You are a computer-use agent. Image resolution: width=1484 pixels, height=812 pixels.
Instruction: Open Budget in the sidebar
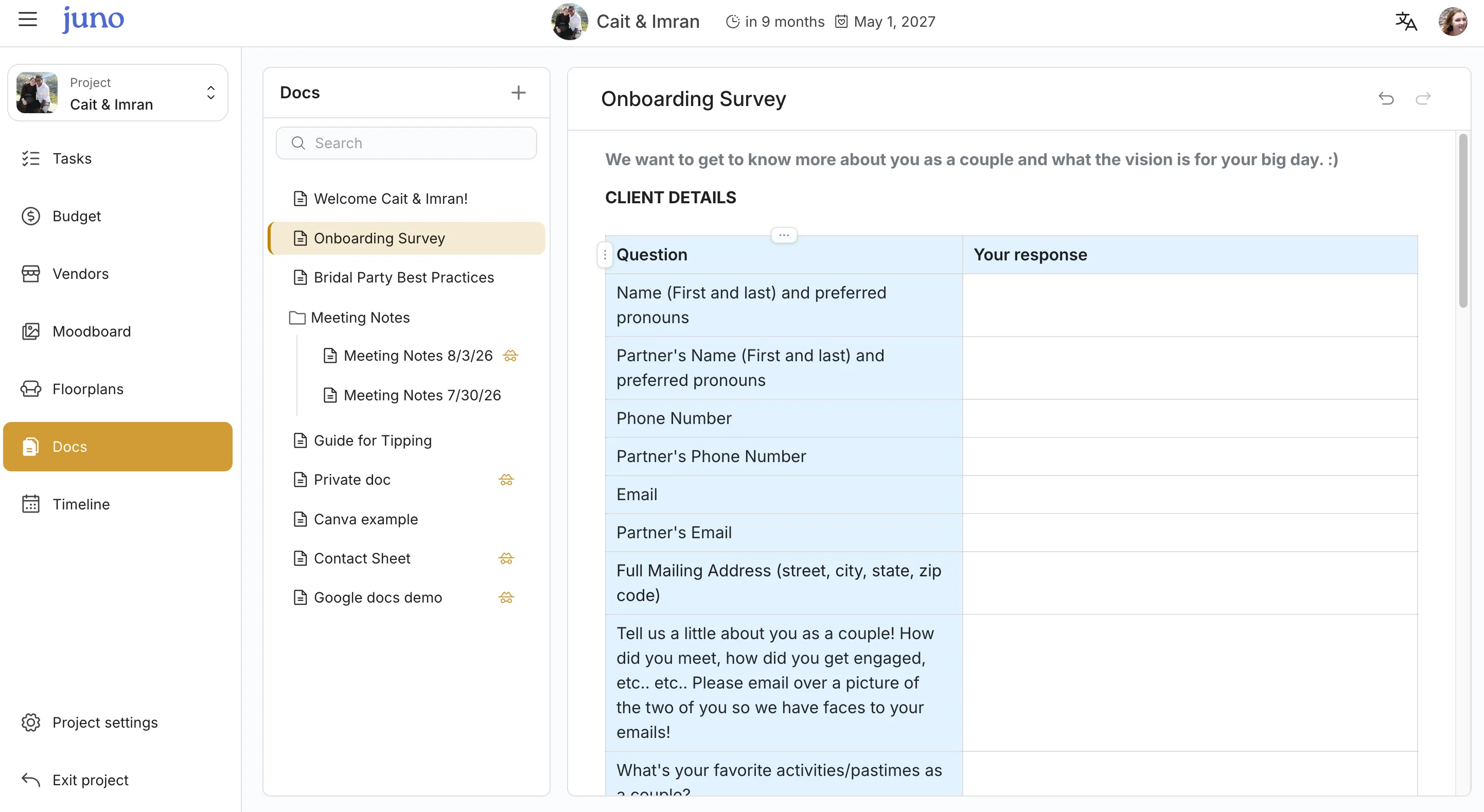click(x=118, y=216)
